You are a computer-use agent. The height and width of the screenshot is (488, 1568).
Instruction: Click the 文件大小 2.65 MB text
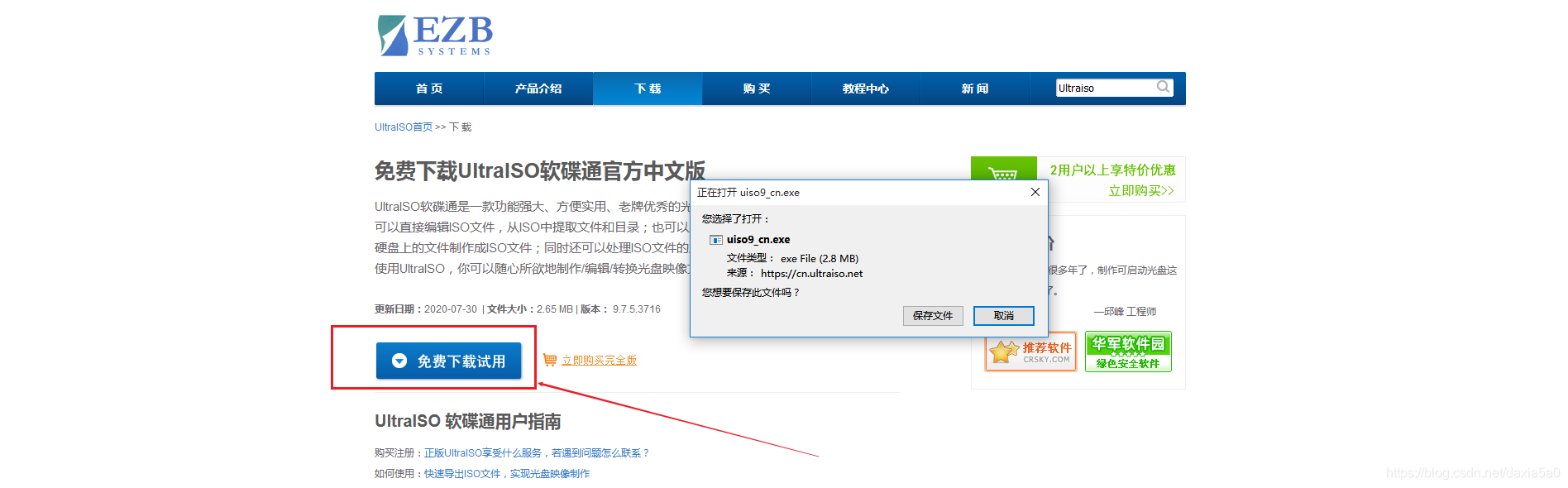[x=530, y=309]
